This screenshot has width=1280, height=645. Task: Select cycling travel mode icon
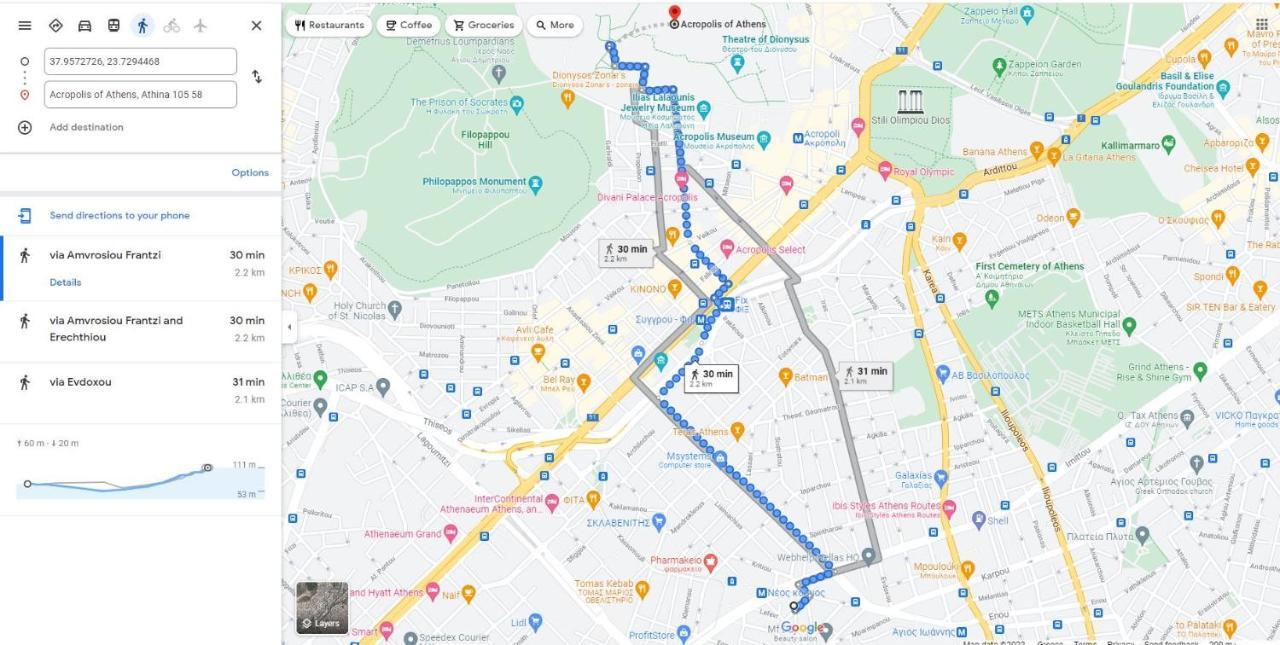coord(172,26)
